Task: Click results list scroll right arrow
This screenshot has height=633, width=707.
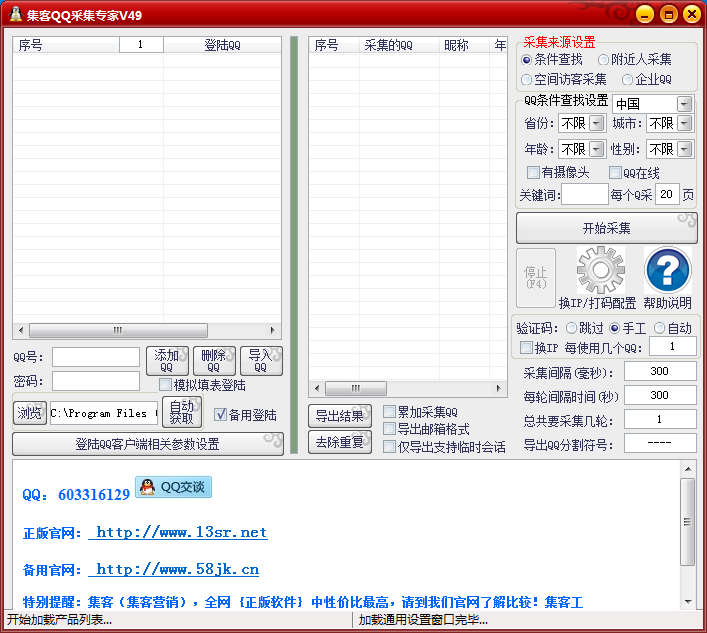Action: click(498, 388)
